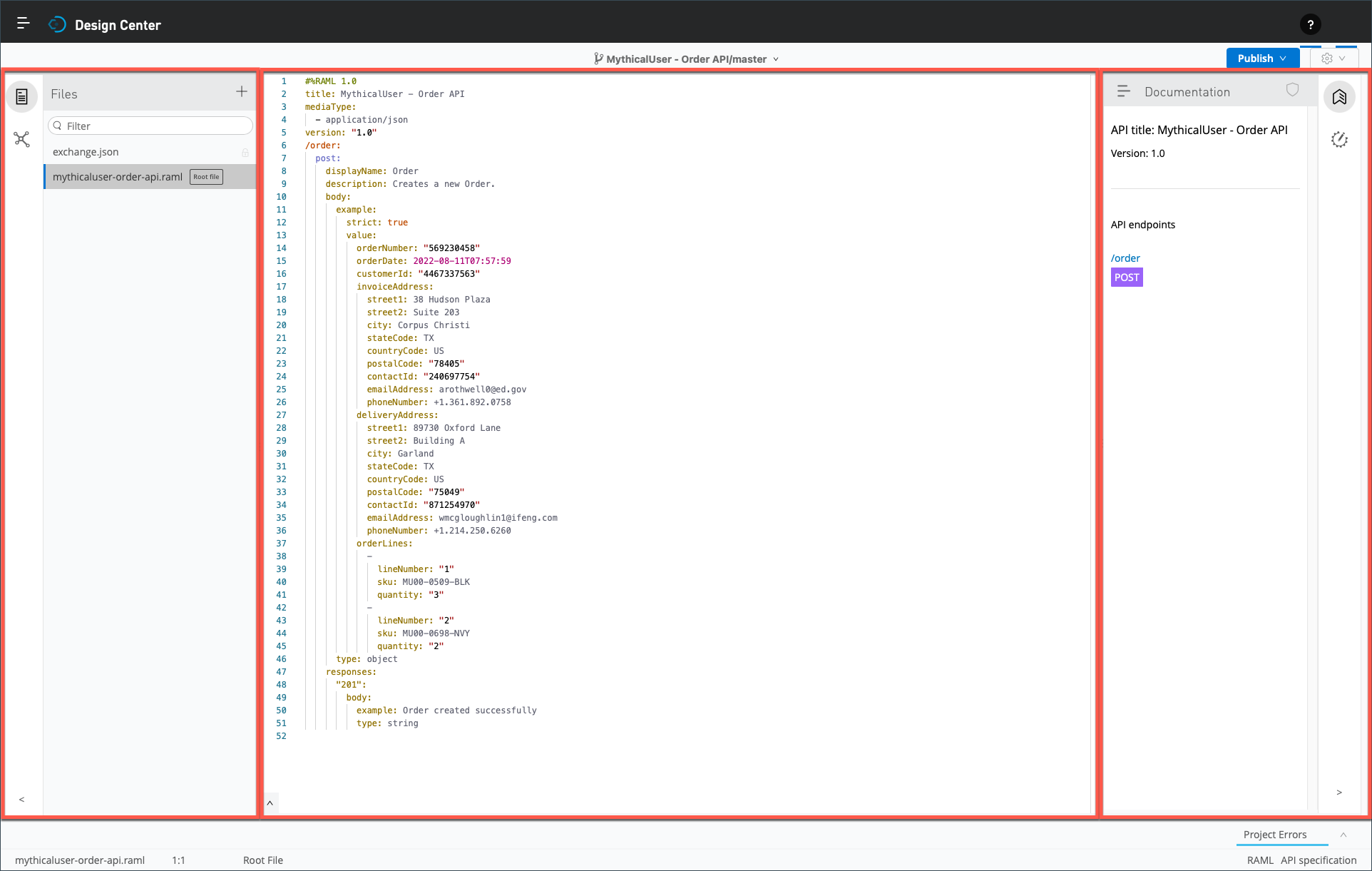The image size is (1372, 871).
Task: Click line number 52 in the gutter
Action: click(x=282, y=736)
